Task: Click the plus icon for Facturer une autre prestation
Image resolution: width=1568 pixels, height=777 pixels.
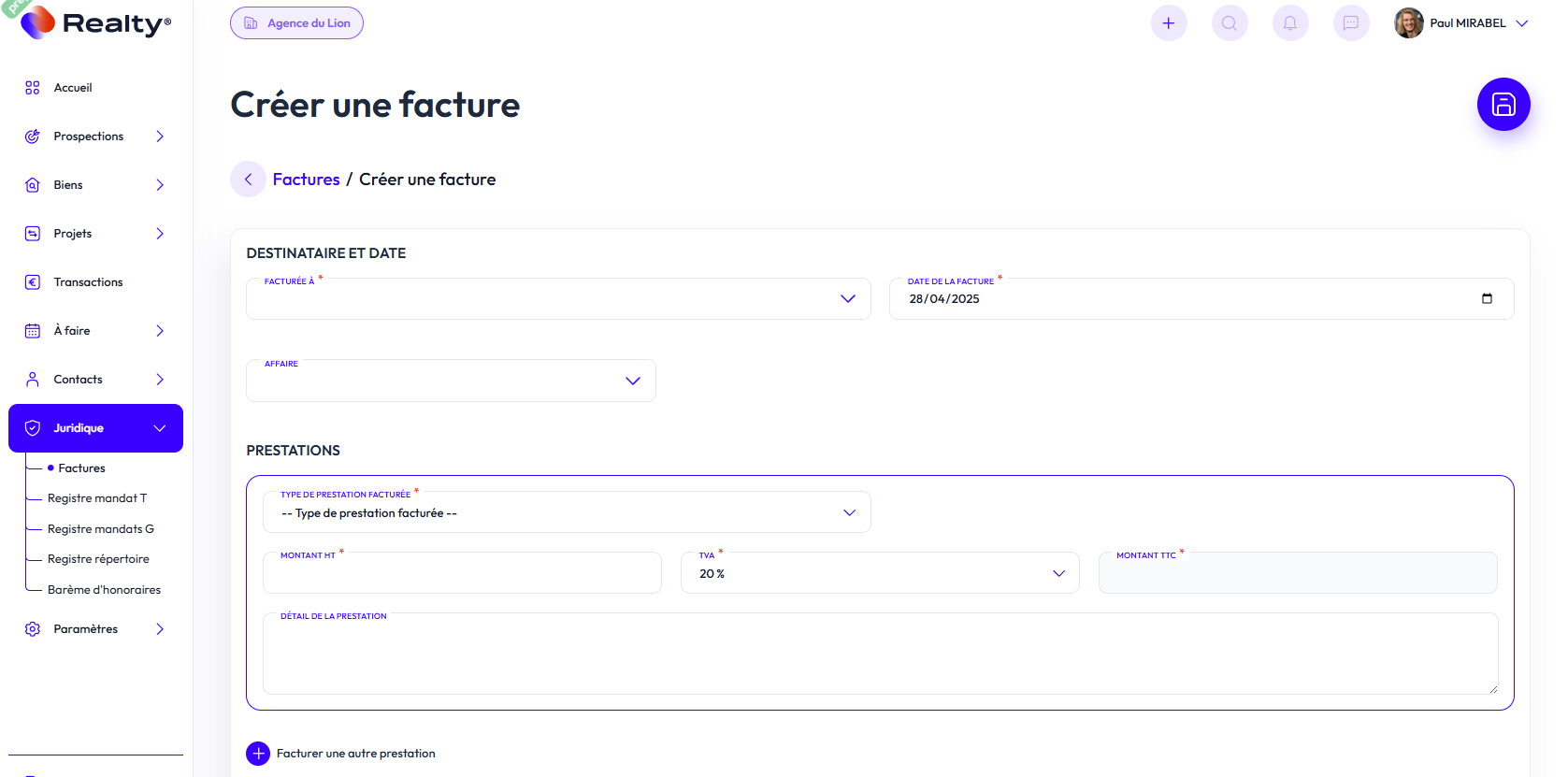Action: (258, 754)
